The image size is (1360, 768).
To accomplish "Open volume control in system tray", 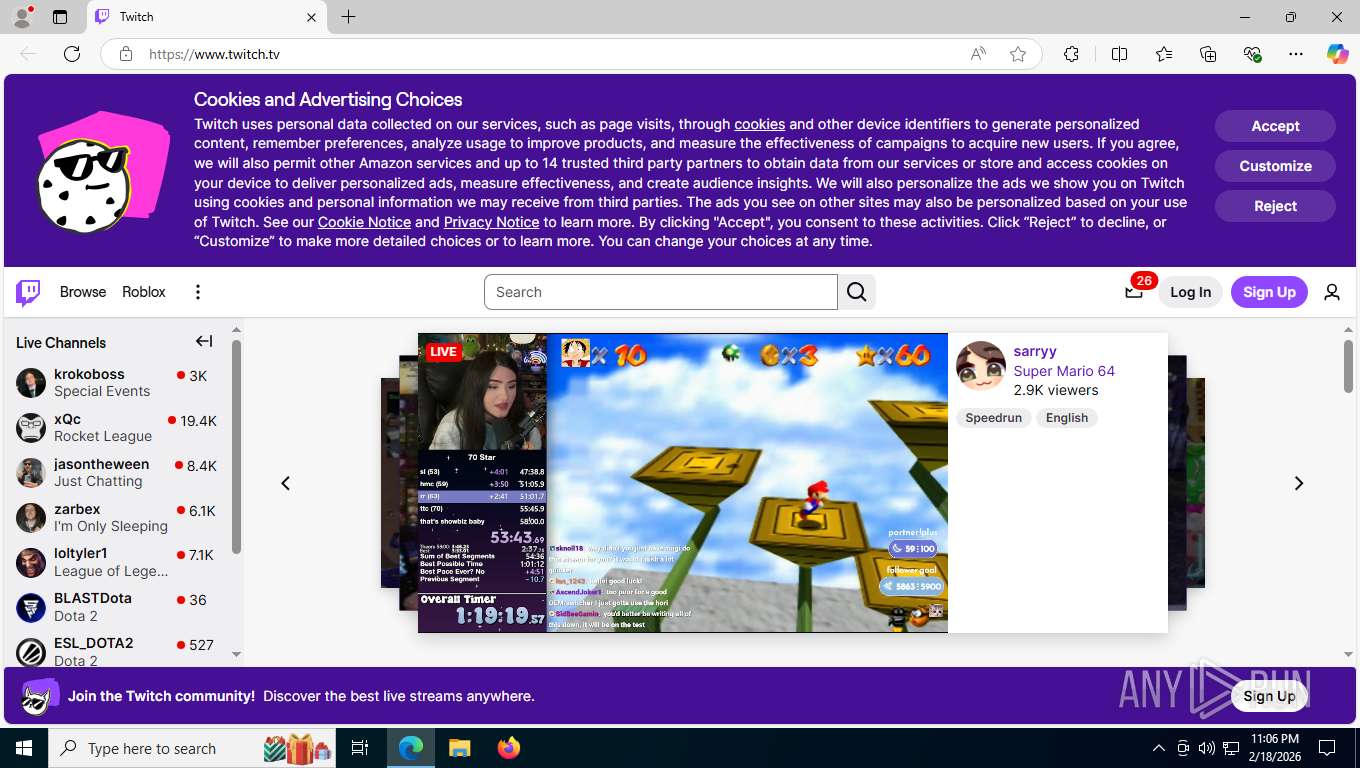I will pyautogui.click(x=1206, y=748).
